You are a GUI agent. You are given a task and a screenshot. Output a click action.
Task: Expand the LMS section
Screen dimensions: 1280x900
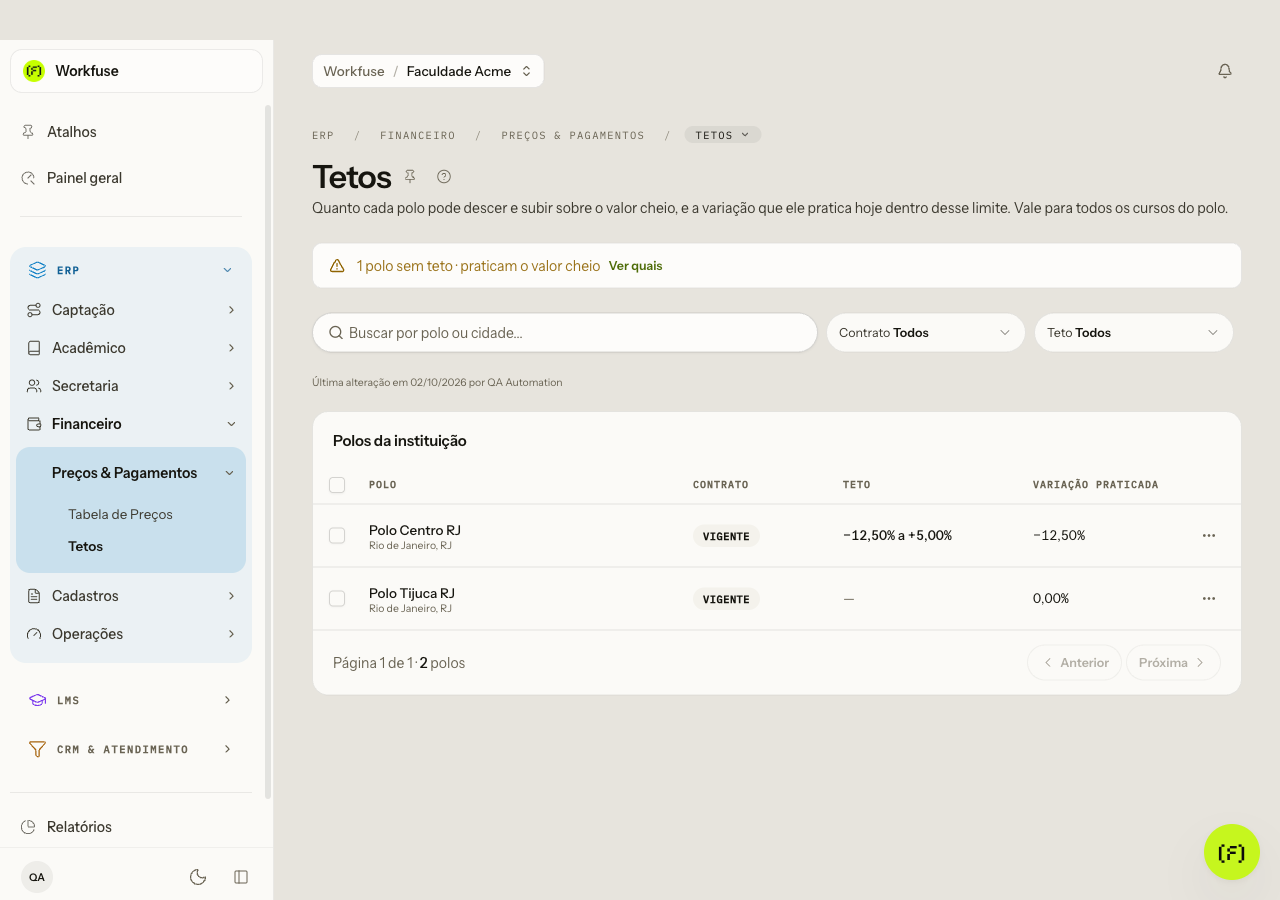tap(131, 700)
